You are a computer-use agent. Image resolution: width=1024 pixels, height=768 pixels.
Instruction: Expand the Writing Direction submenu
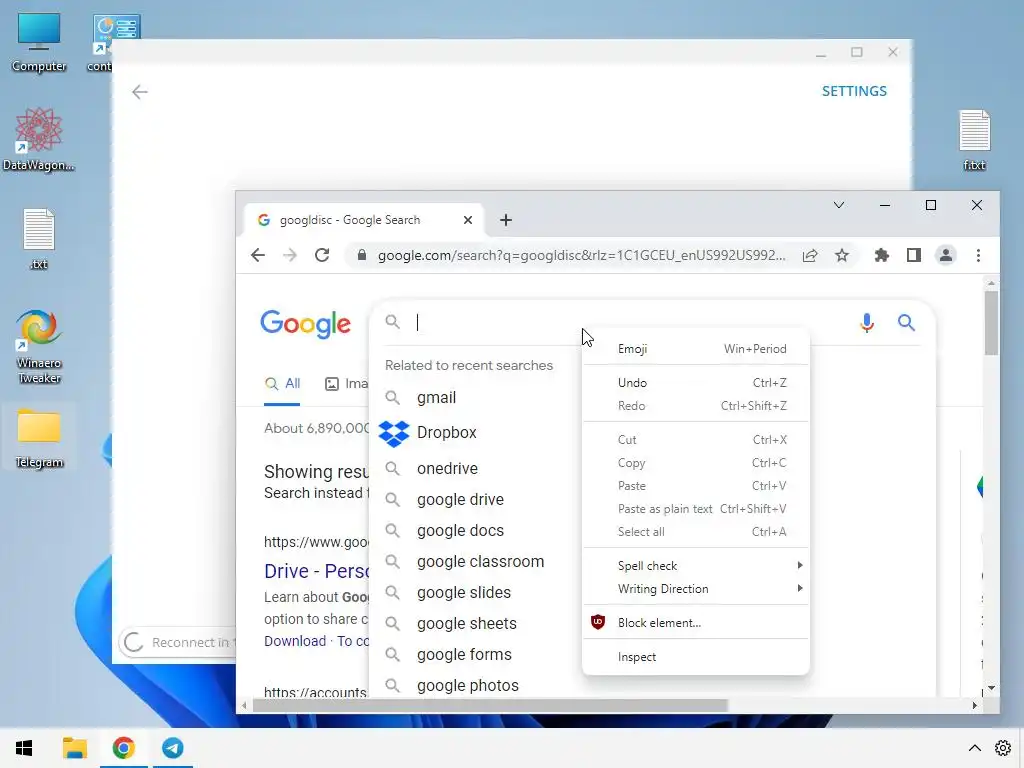point(696,588)
